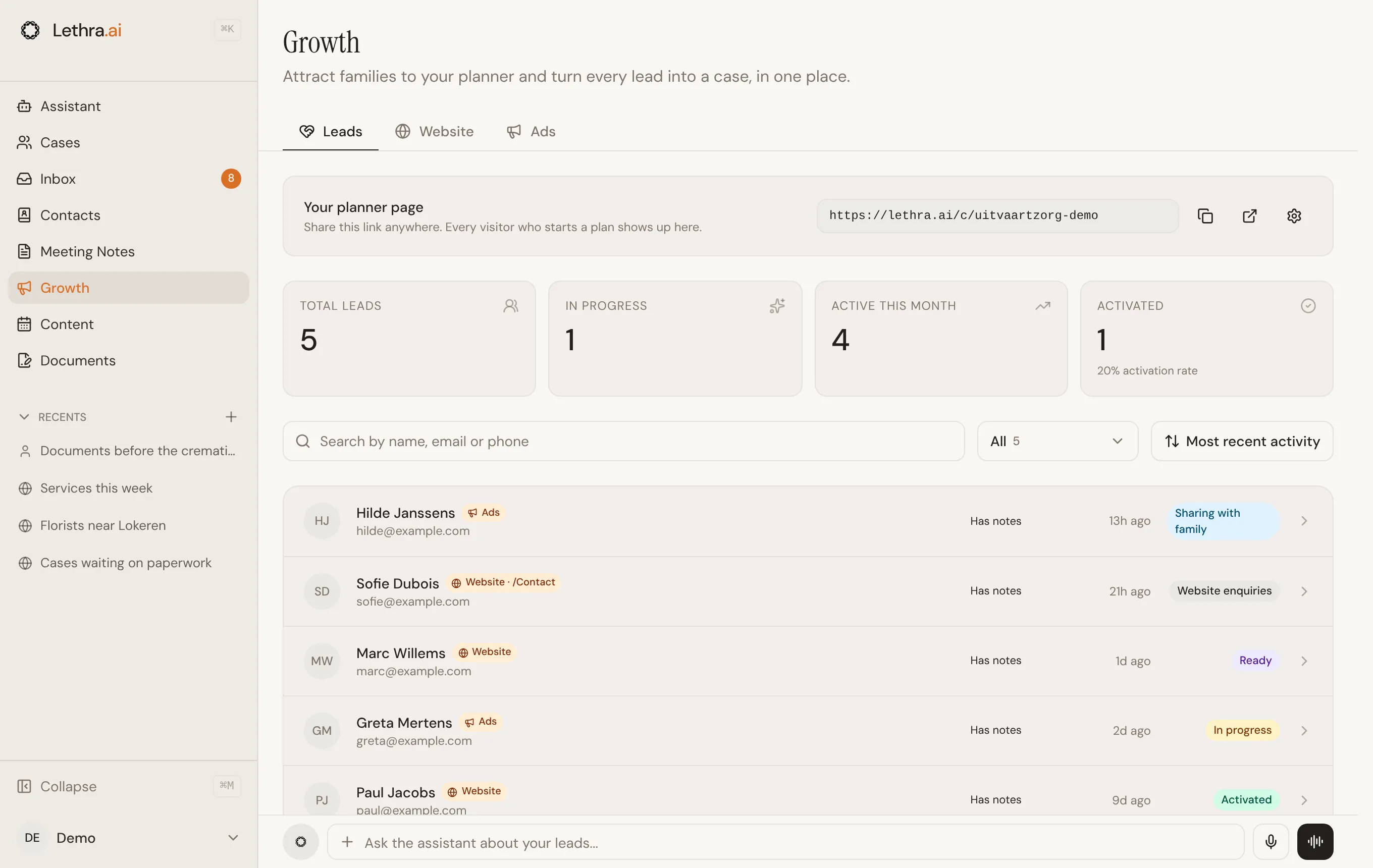The image size is (1373, 868).
Task: Click the Lethra.ai logo
Action: (x=71, y=30)
